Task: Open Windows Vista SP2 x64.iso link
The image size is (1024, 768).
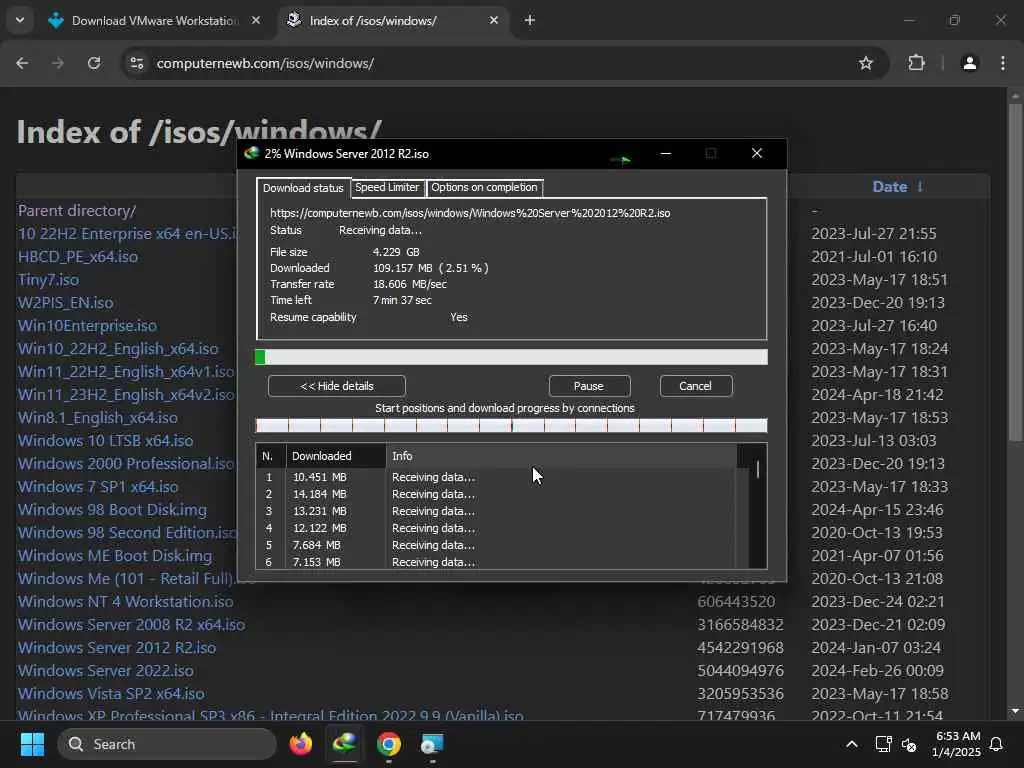Action: (x=111, y=694)
